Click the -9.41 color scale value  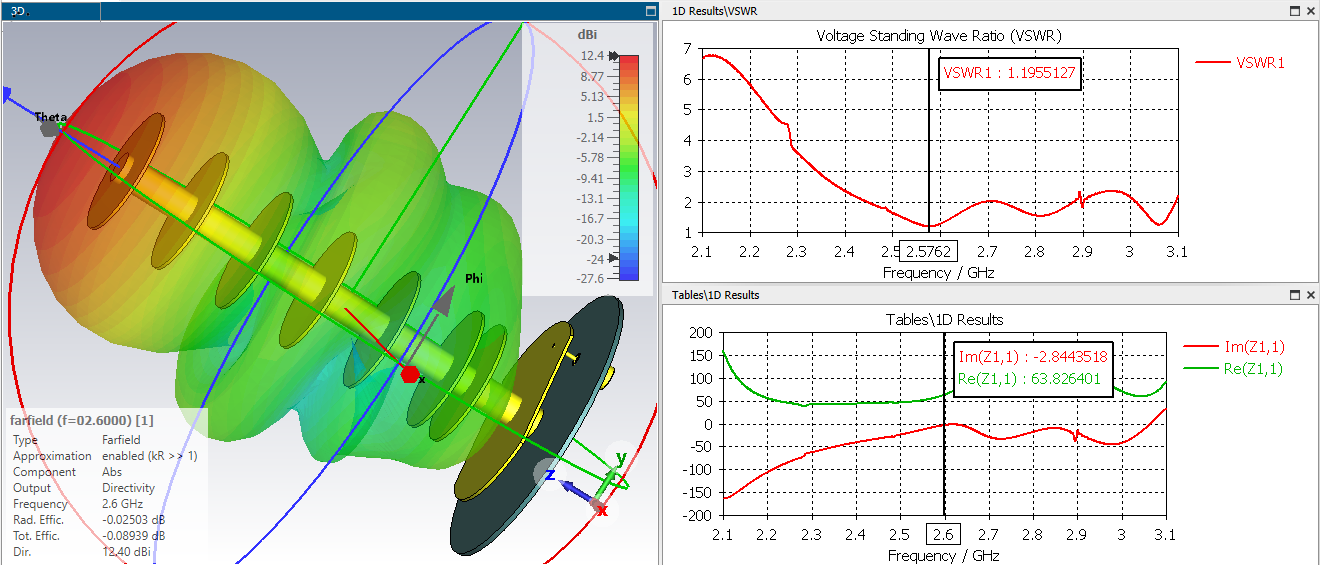[590, 179]
